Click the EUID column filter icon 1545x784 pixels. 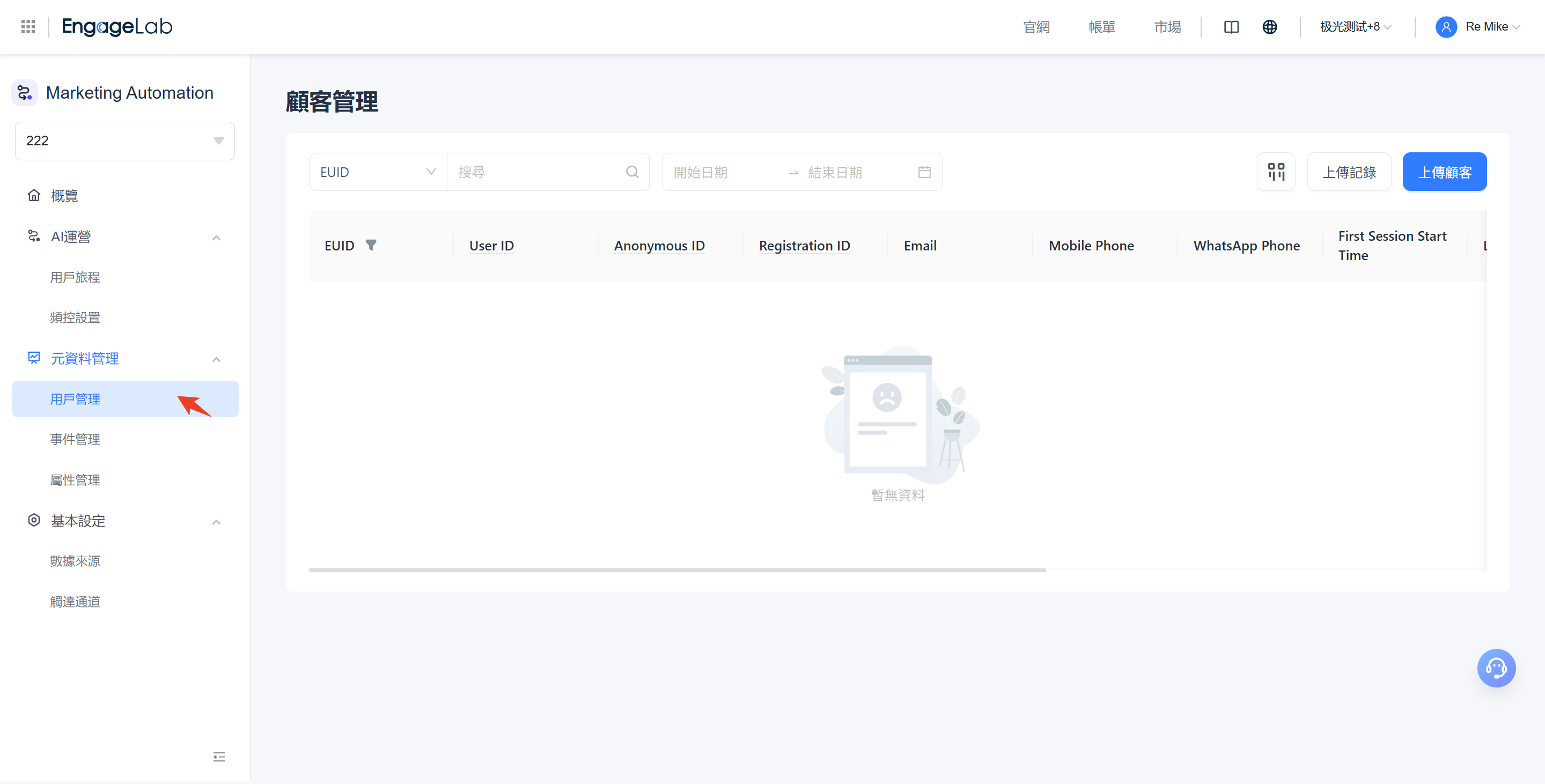371,245
